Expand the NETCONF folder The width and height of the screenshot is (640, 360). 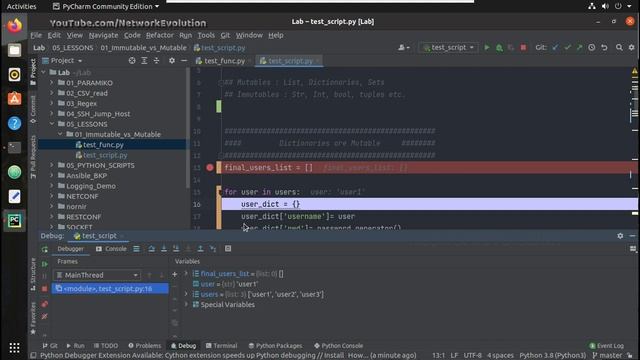52,196
